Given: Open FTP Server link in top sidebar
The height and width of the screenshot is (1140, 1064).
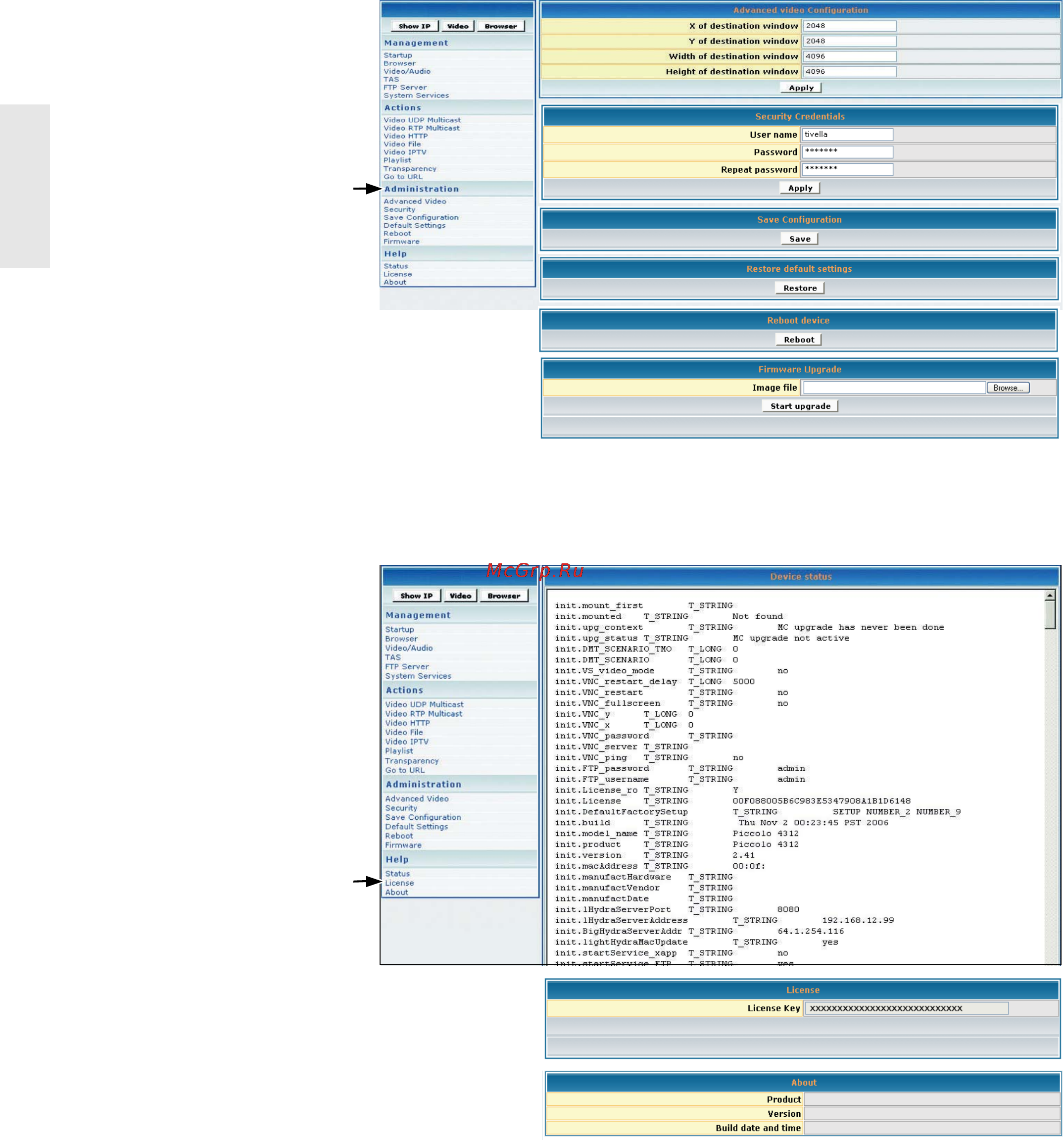Looking at the screenshot, I should (x=405, y=88).
